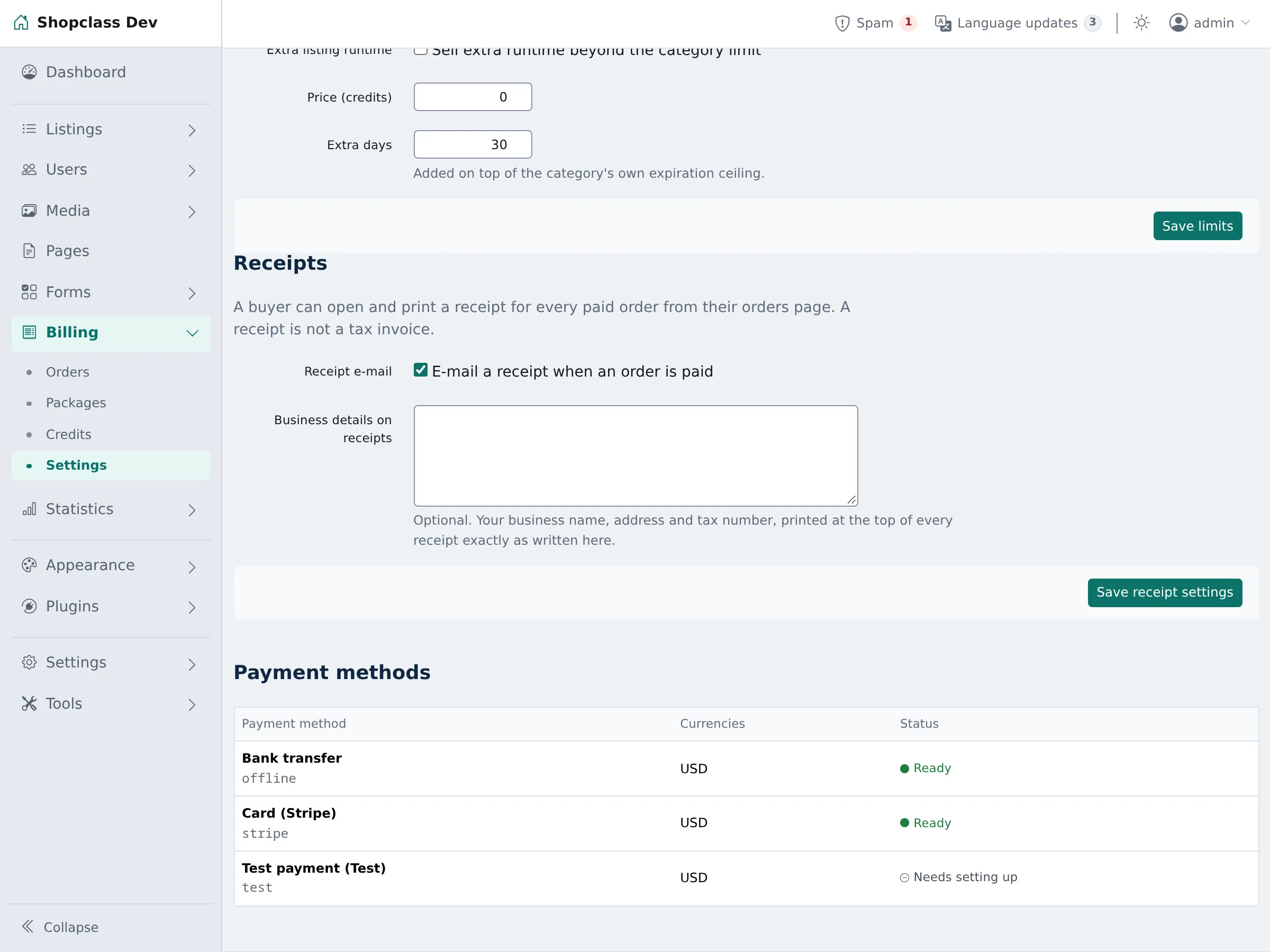Open Language updates translate icon

(x=943, y=23)
